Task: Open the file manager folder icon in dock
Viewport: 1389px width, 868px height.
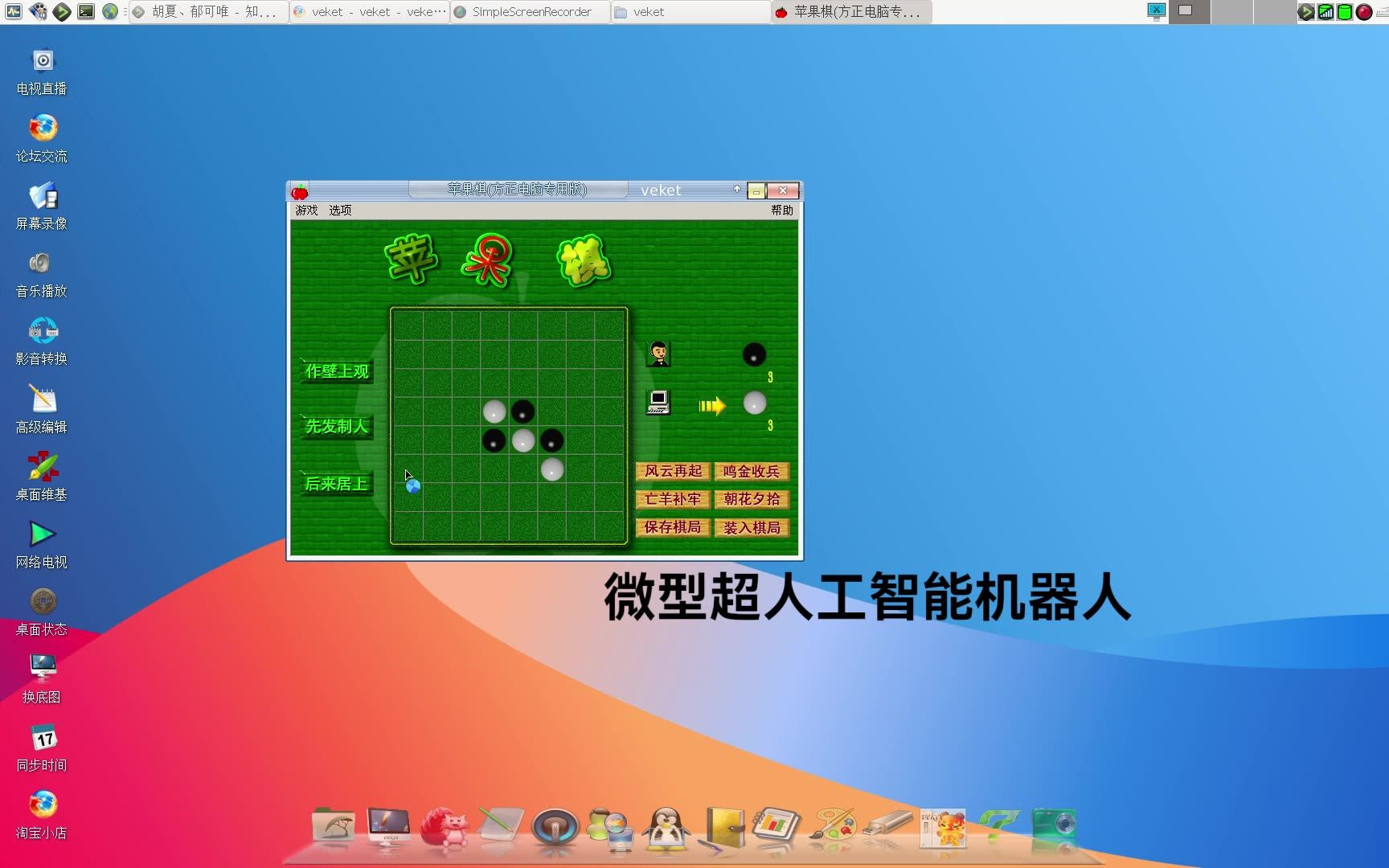Action: 333,825
